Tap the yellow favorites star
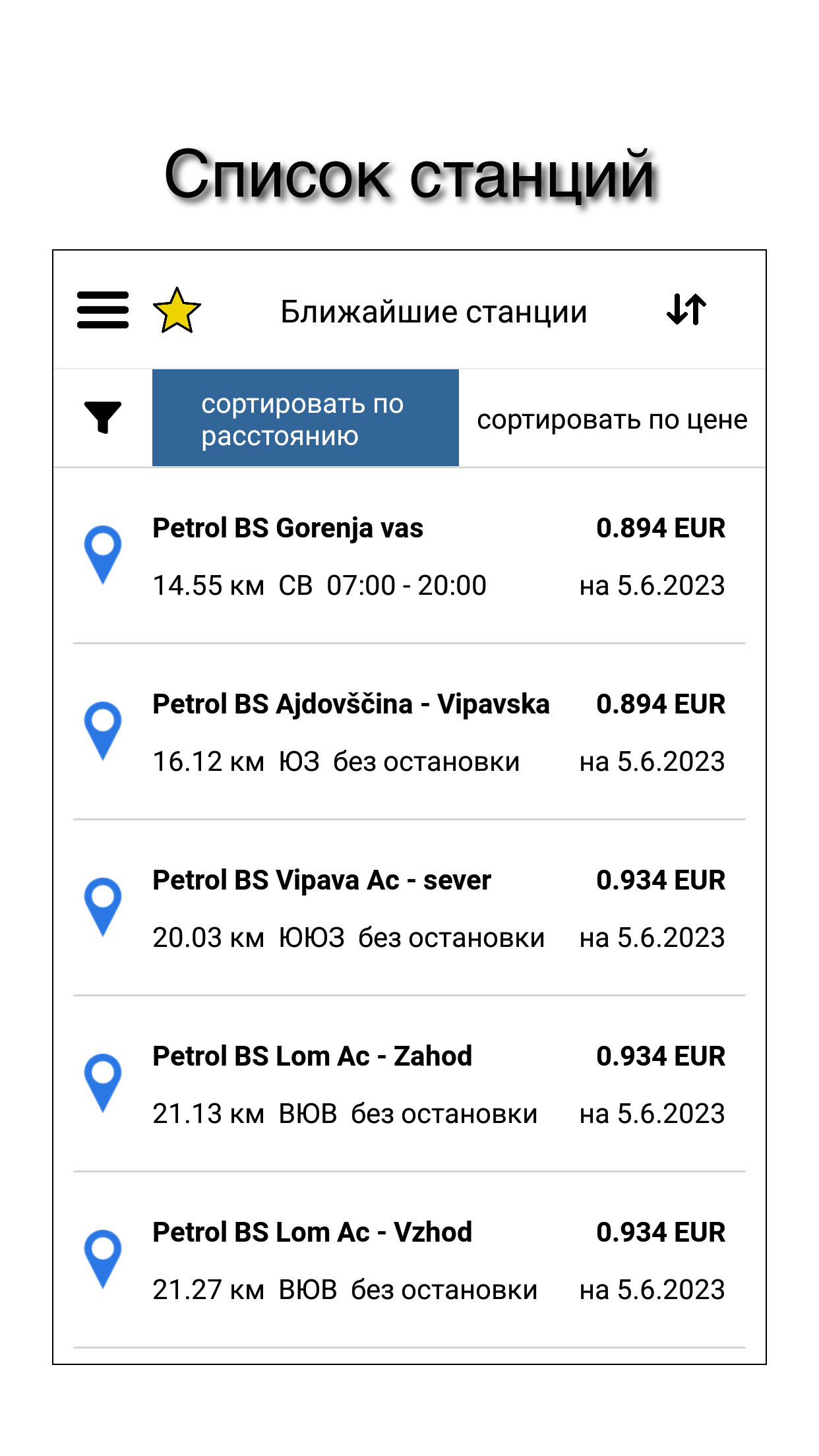This screenshot has height=1456, width=819. click(x=177, y=311)
